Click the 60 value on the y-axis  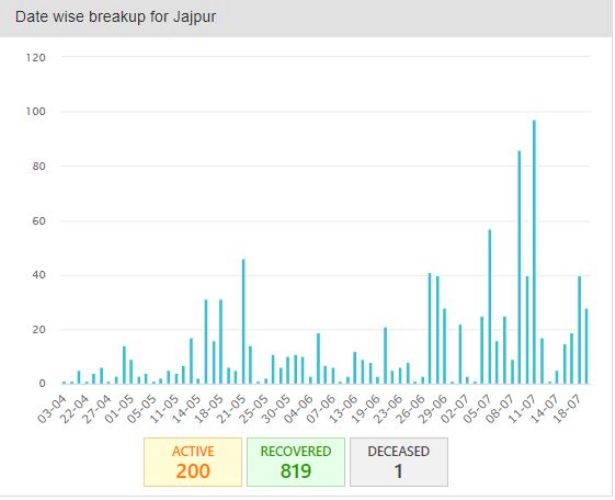[x=39, y=220]
